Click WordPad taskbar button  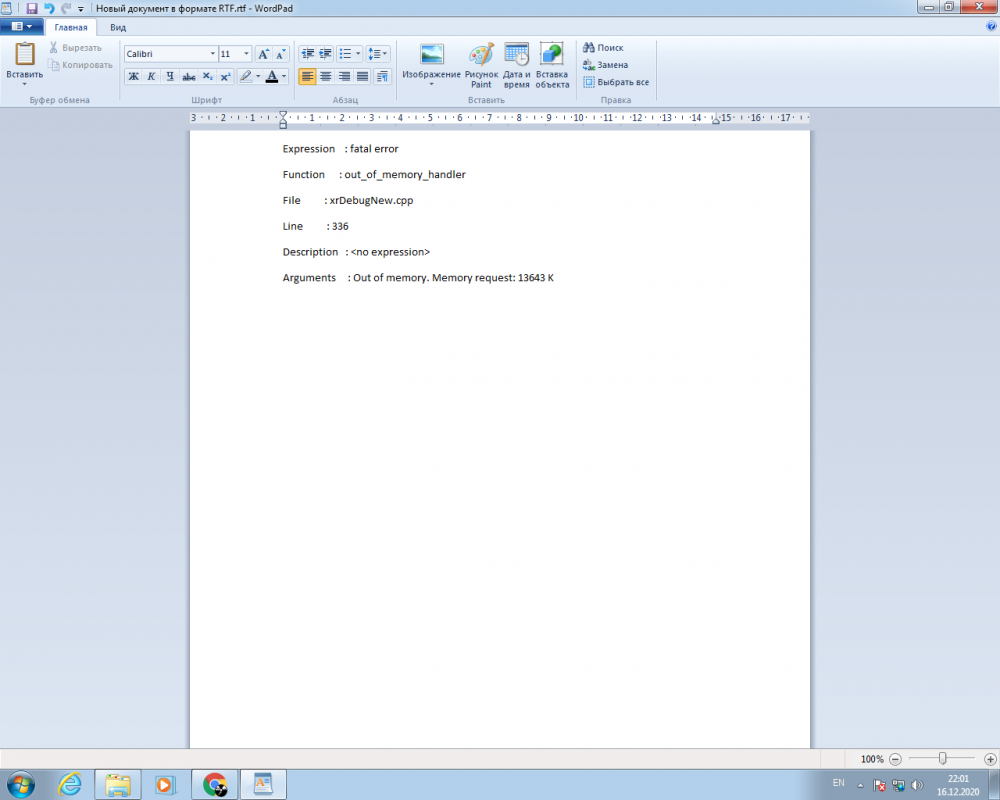[263, 784]
